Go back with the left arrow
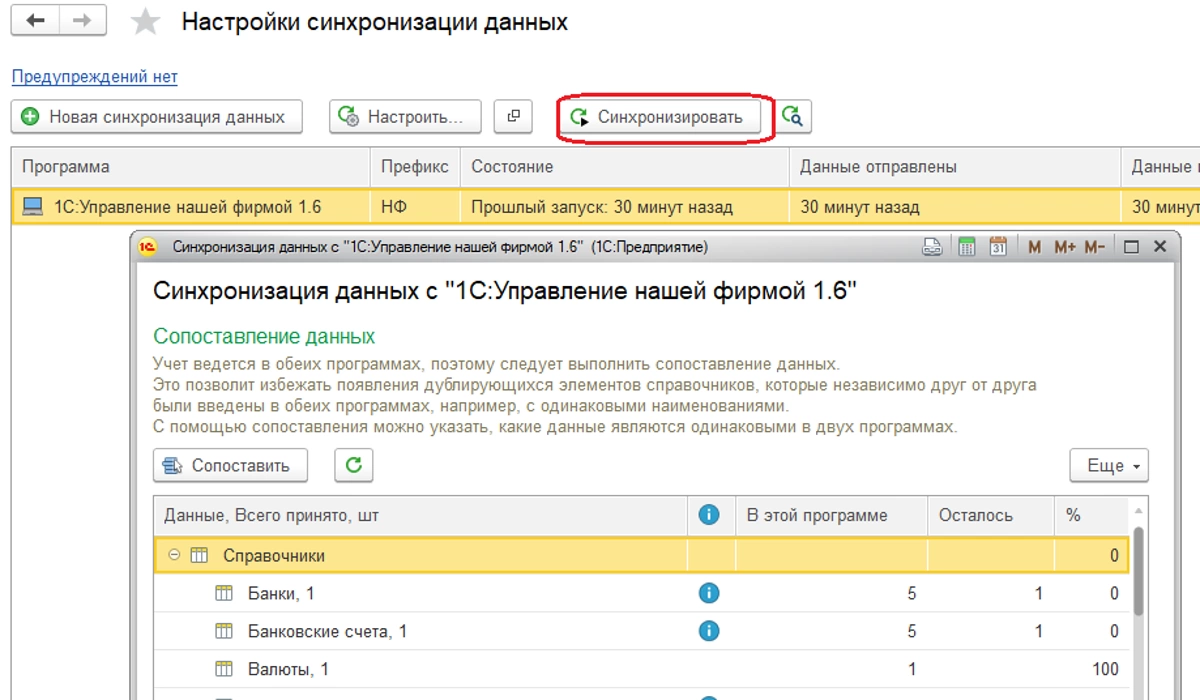The width and height of the screenshot is (1200, 700). click(x=36, y=21)
